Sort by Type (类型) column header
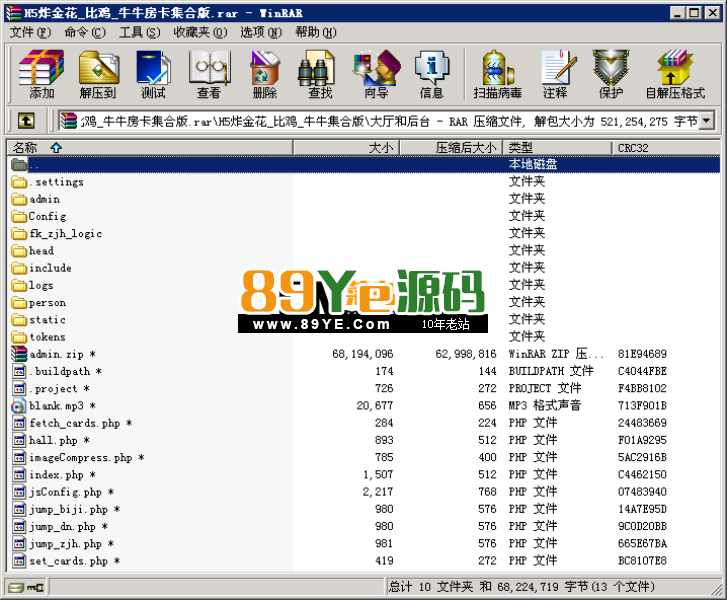 tap(558, 148)
